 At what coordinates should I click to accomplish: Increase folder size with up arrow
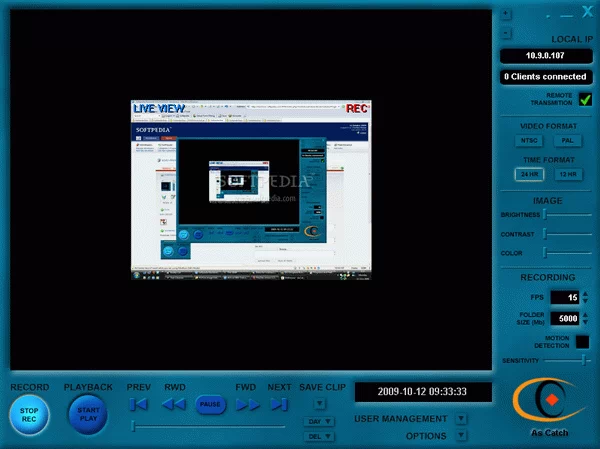[x=585, y=315]
